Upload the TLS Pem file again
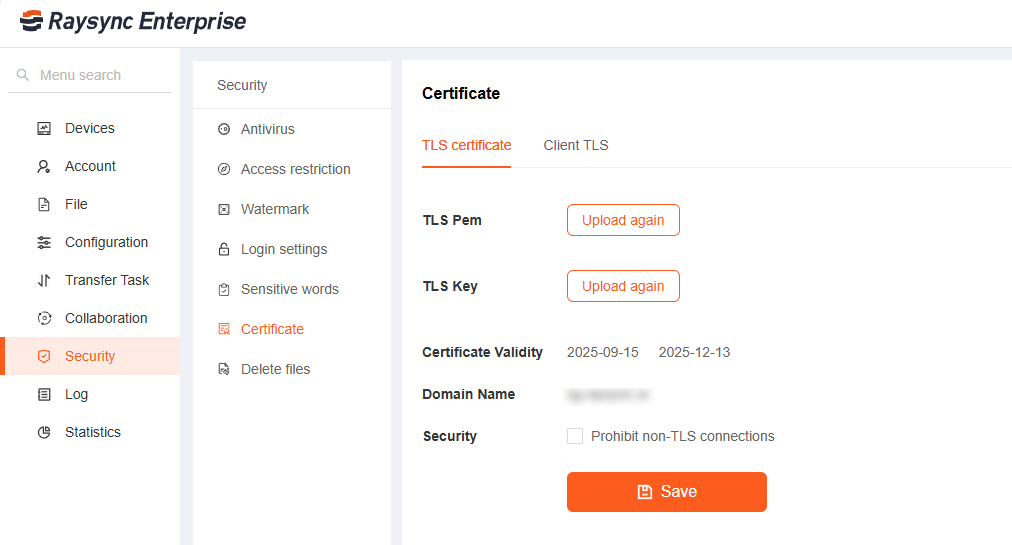Screen dimensions: 1012x545 623,220
